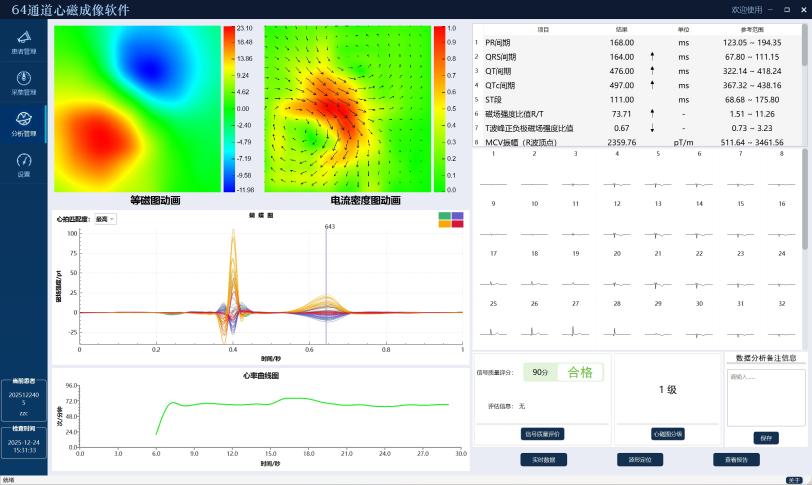The image size is (812, 485).
Task: Click the 476.00 result value
Action: coord(621,71)
